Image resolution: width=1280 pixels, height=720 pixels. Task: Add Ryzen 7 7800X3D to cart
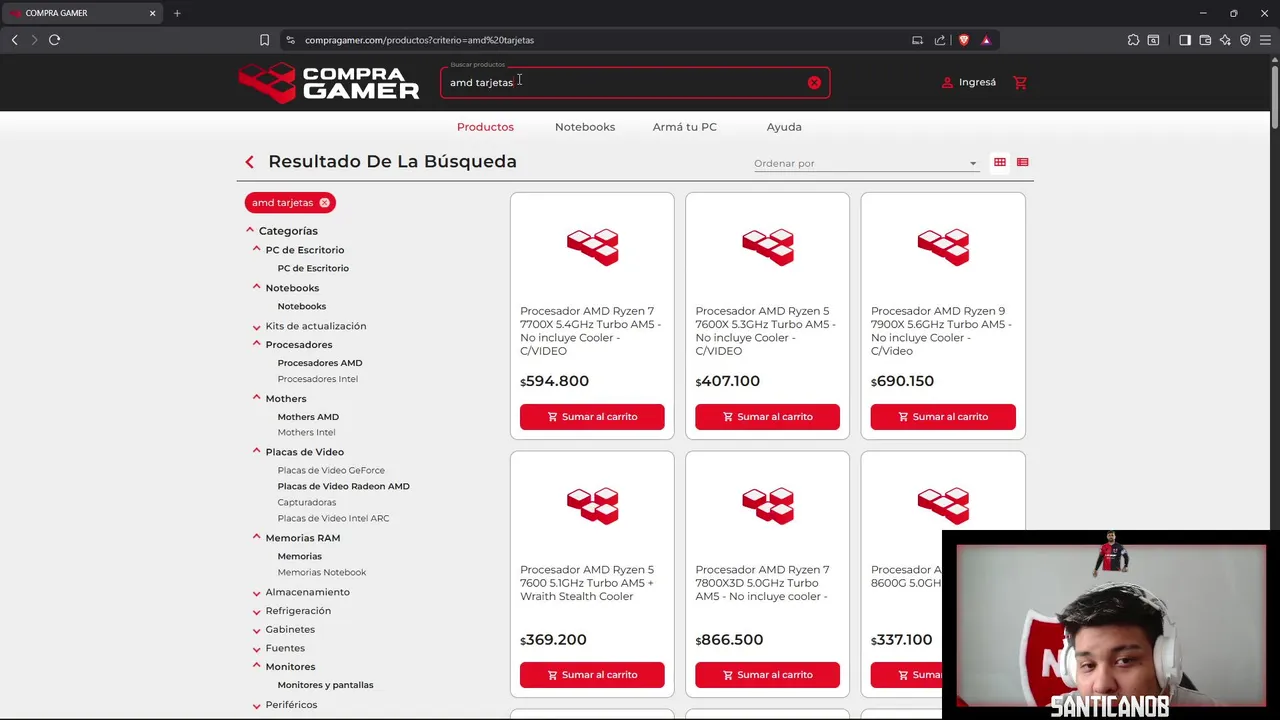click(x=767, y=675)
